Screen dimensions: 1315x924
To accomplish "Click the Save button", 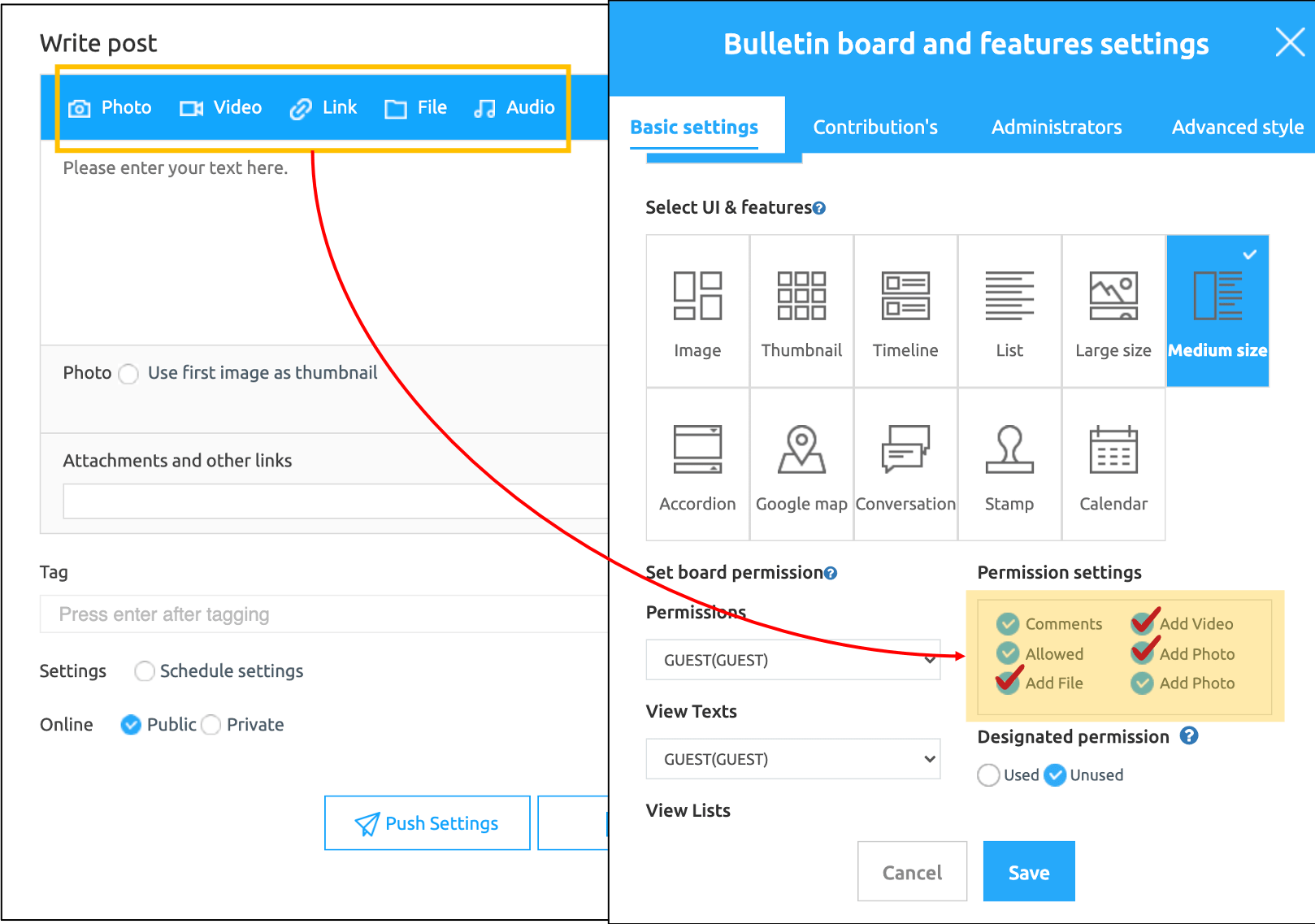I will coord(1028,872).
